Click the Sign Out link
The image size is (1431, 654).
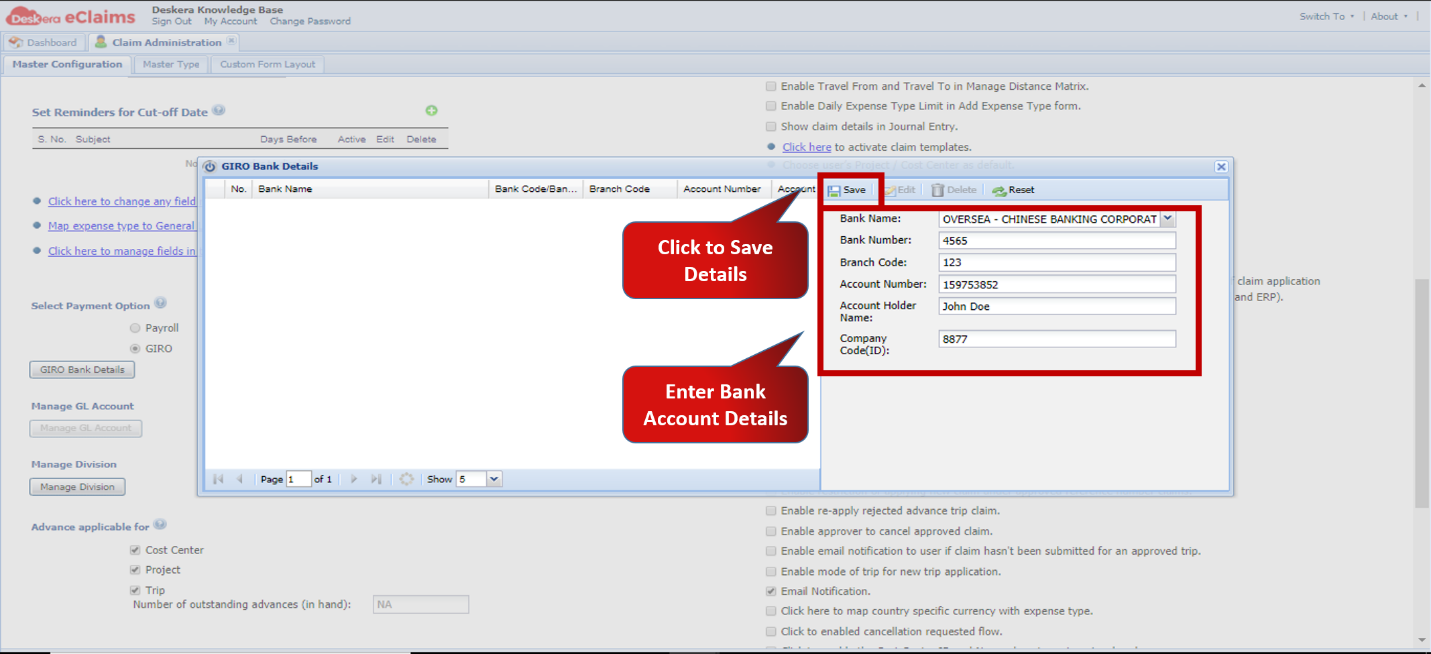(x=172, y=21)
